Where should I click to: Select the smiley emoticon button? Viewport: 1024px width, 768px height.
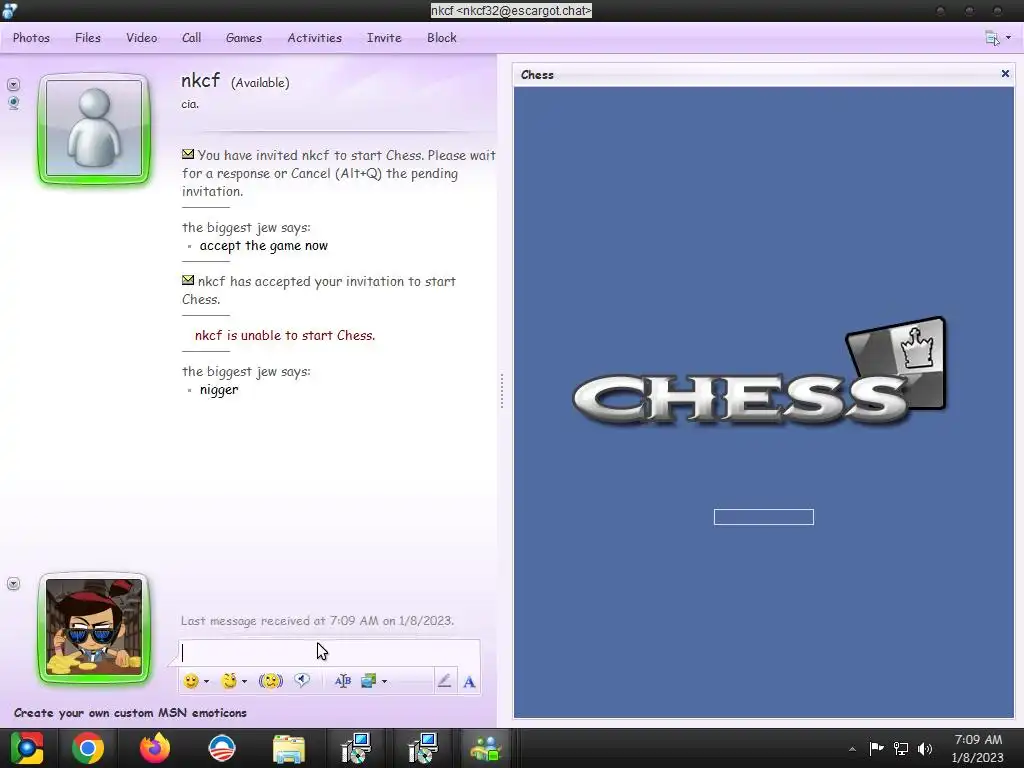pyautogui.click(x=191, y=681)
